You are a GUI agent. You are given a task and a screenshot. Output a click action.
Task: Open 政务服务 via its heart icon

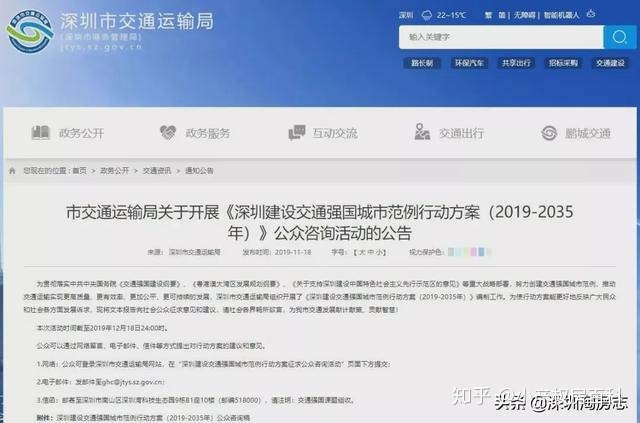[x=167, y=133]
